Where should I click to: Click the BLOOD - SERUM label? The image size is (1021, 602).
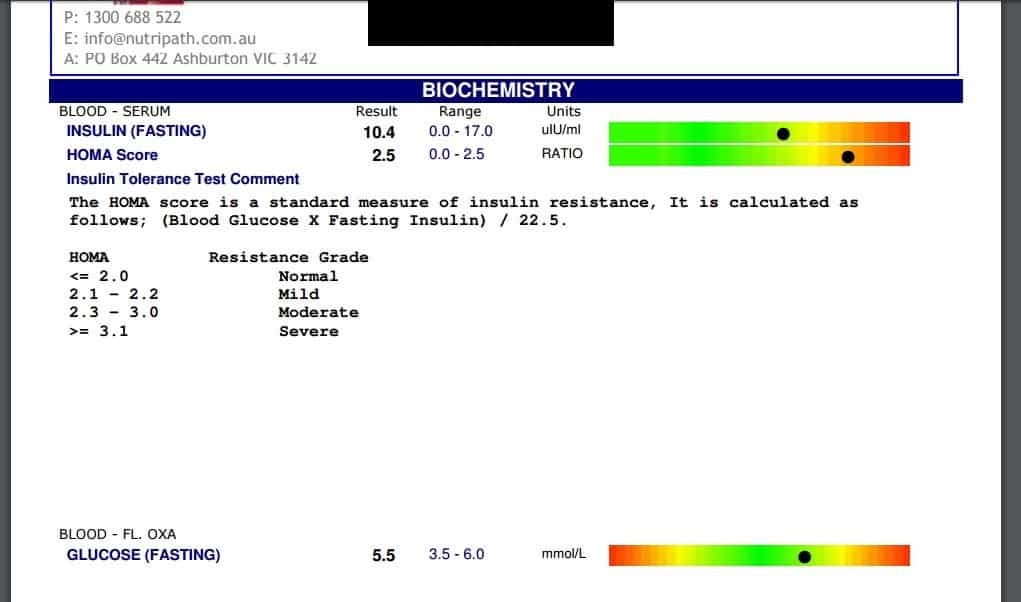click(x=115, y=111)
